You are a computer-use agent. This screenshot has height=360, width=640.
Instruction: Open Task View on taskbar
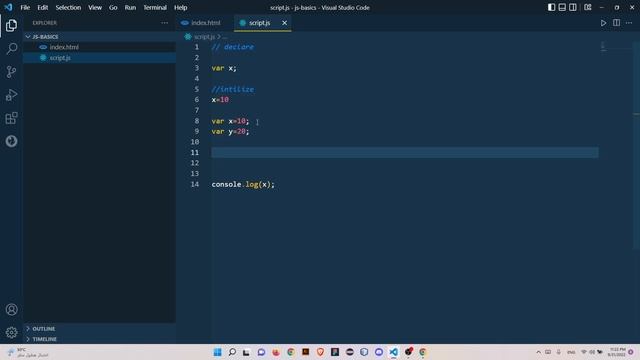[x=246, y=352]
